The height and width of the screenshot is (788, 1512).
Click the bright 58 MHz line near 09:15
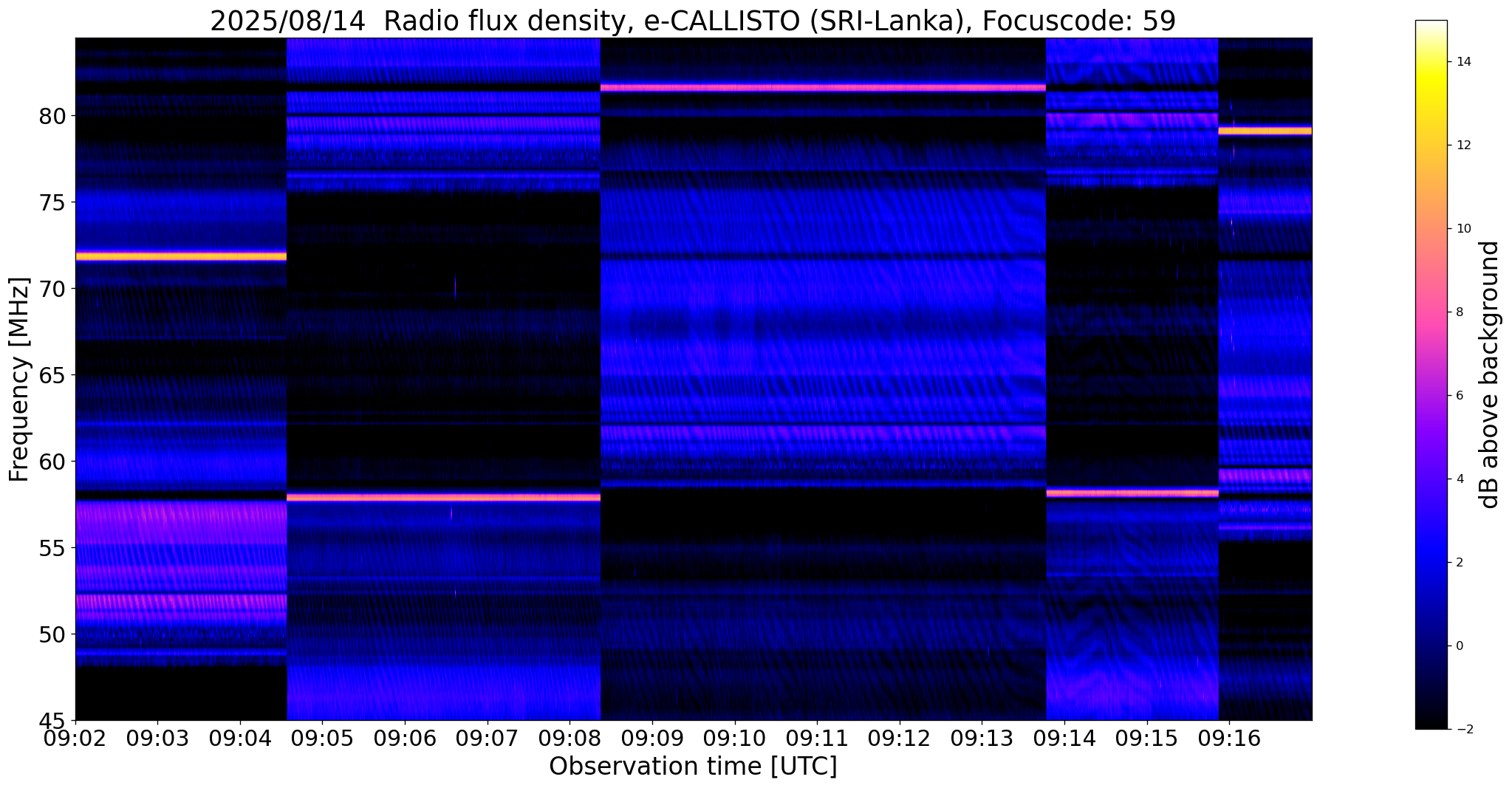click(1132, 493)
